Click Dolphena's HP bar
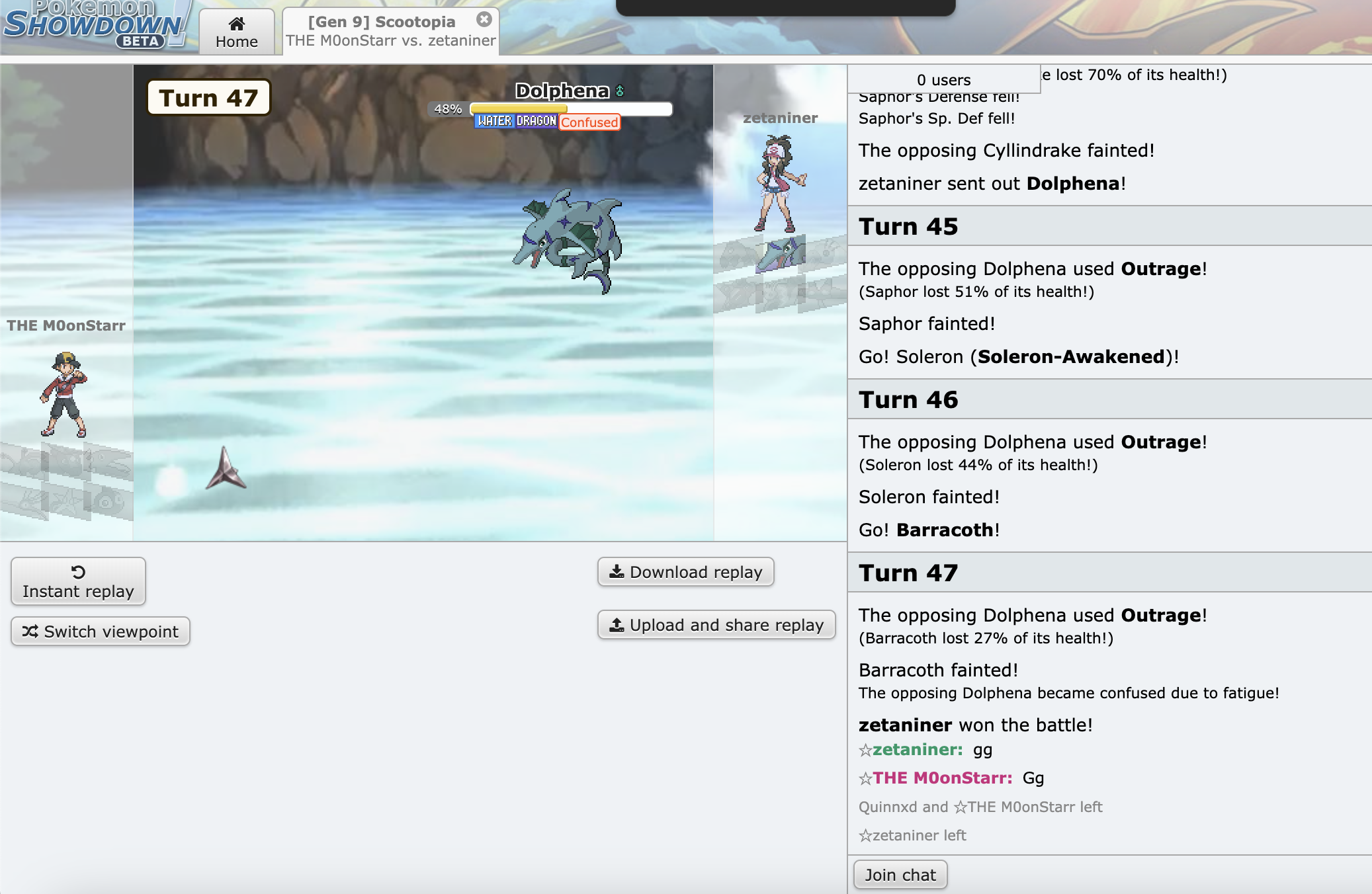The width and height of the screenshot is (1372, 894). pyautogui.click(x=571, y=108)
